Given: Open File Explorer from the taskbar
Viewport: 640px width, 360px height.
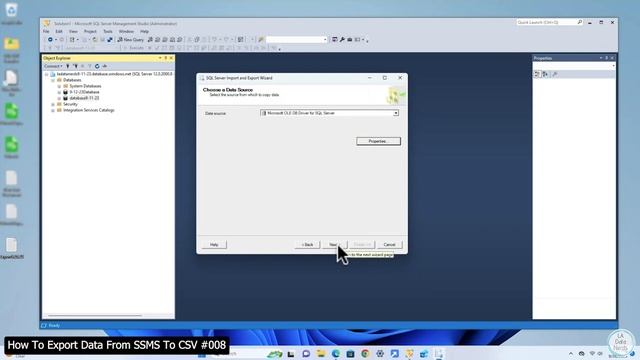Looking at the screenshot, I should (321, 353).
